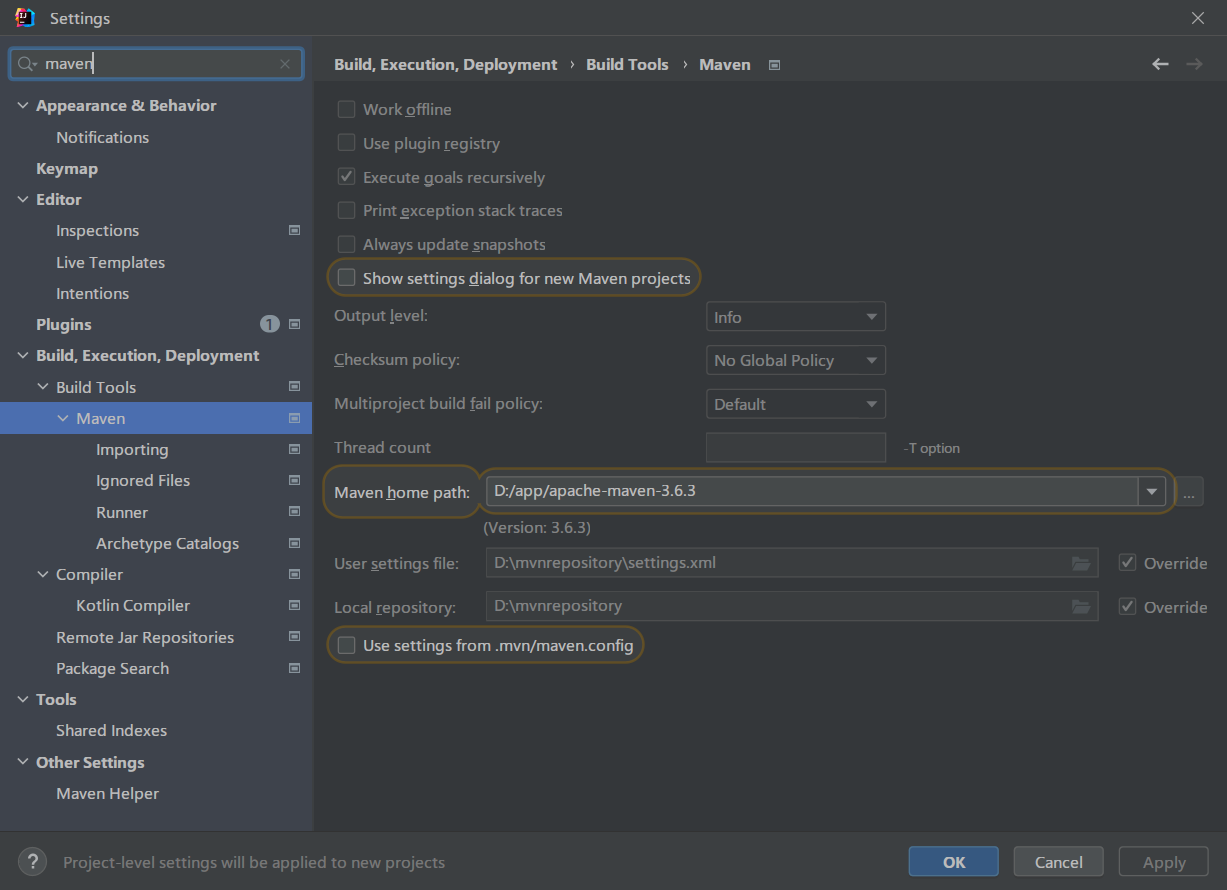This screenshot has width=1227, height=890.
Task: Collapse the Tools section
Action: tap(23, 699)
